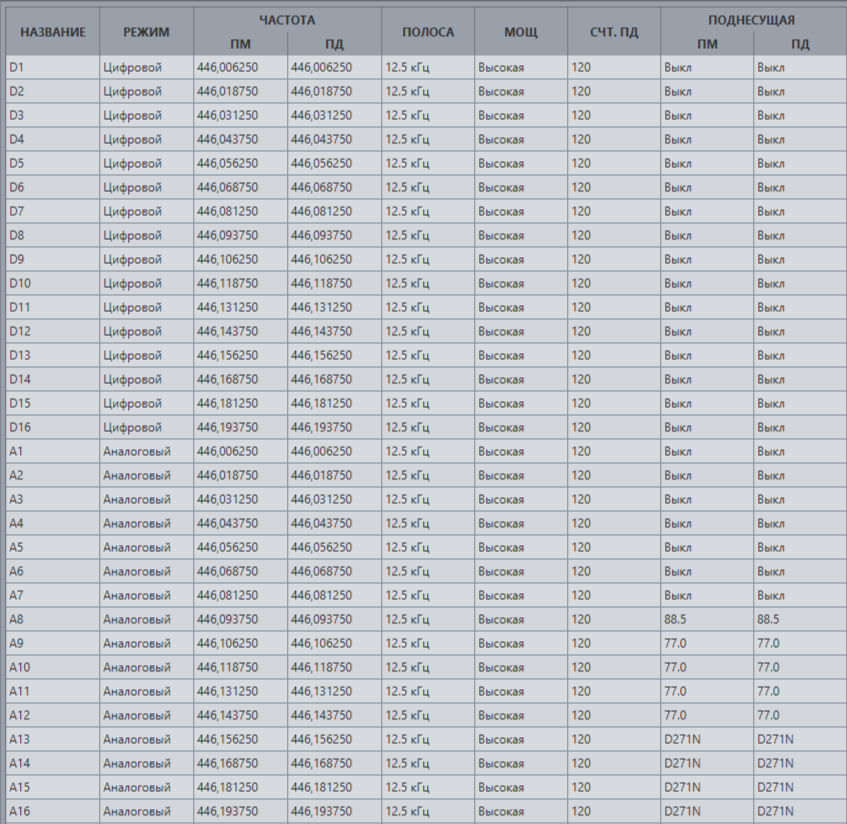Click the СЧТ. ПД value for channel D16
847x824 pixels.
pyautogui.click(x=614, y=427)
